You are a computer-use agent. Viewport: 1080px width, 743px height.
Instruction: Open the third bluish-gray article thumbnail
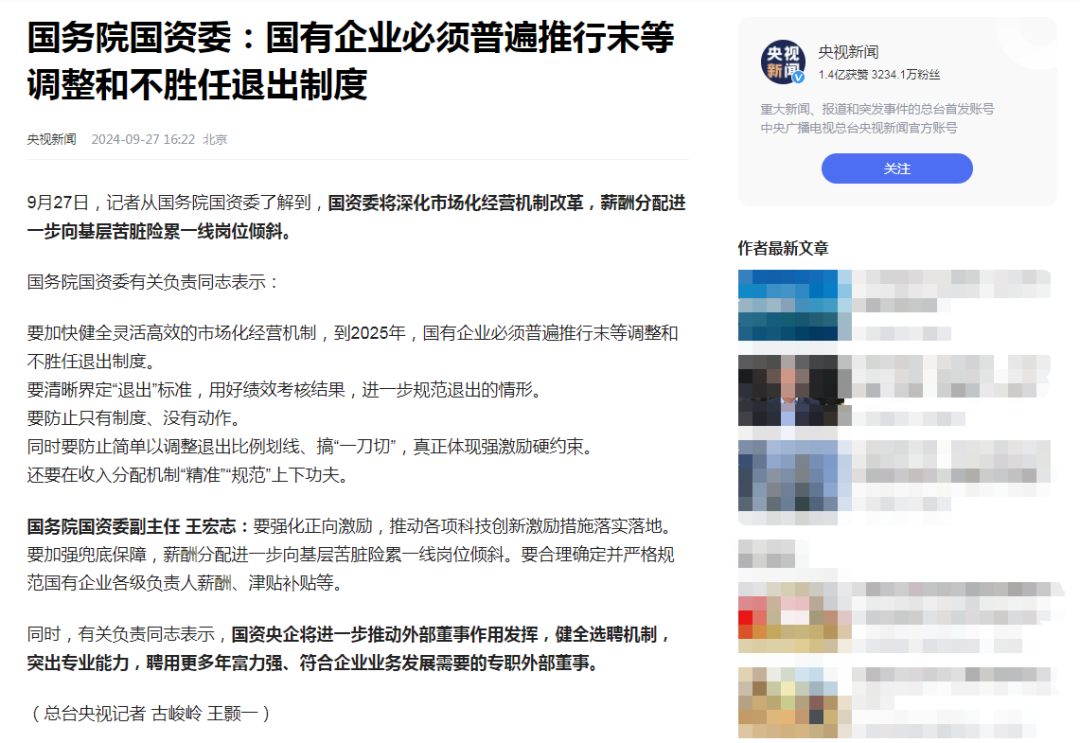point(795,476)
